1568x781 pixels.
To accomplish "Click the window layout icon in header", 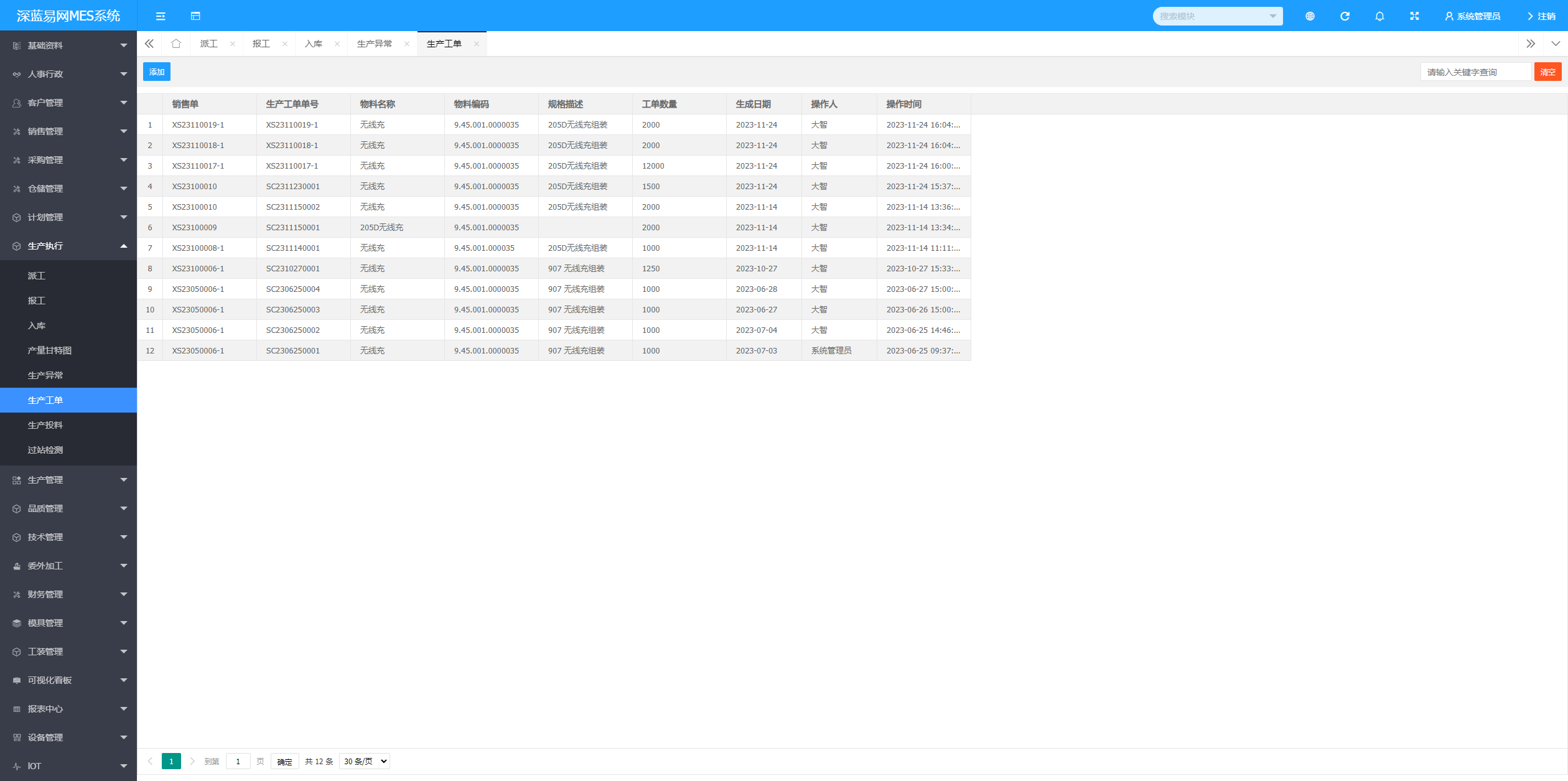I will tap(195, 16).
